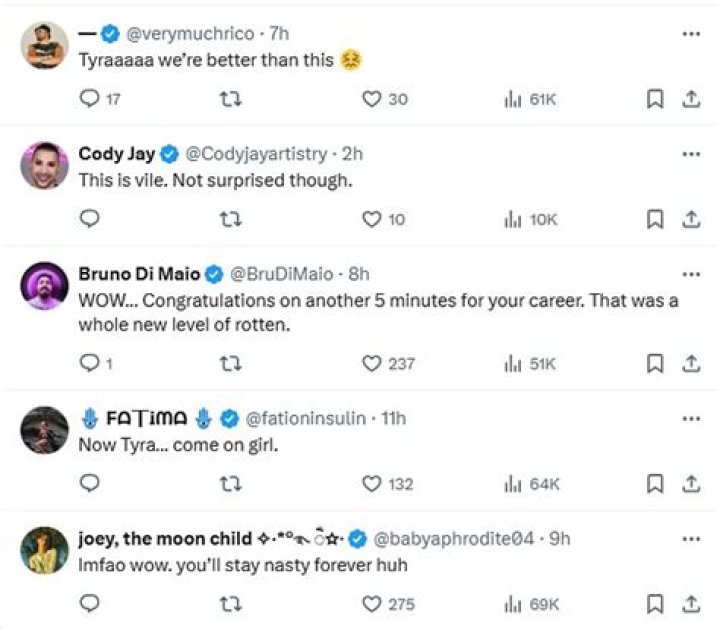Open the Fatima profile avatar
720x629 pixels.
click(x=44, y=430)
